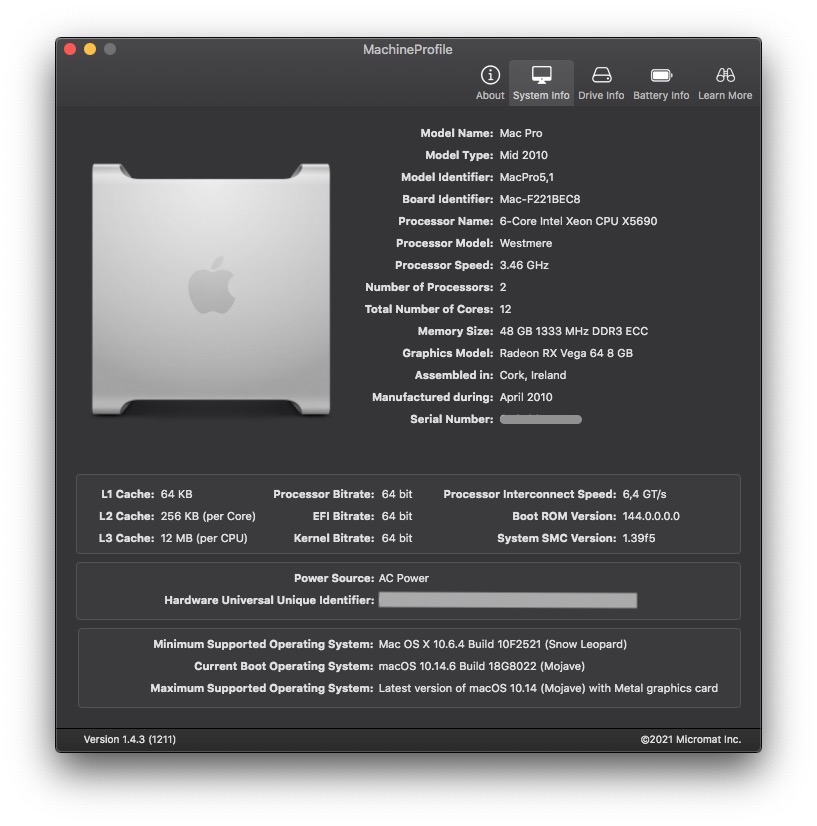Click 'Radeon RX Vega 64 8 GB' graphics value
Viewport: 817px width, 826px height.
click(566, 353)
